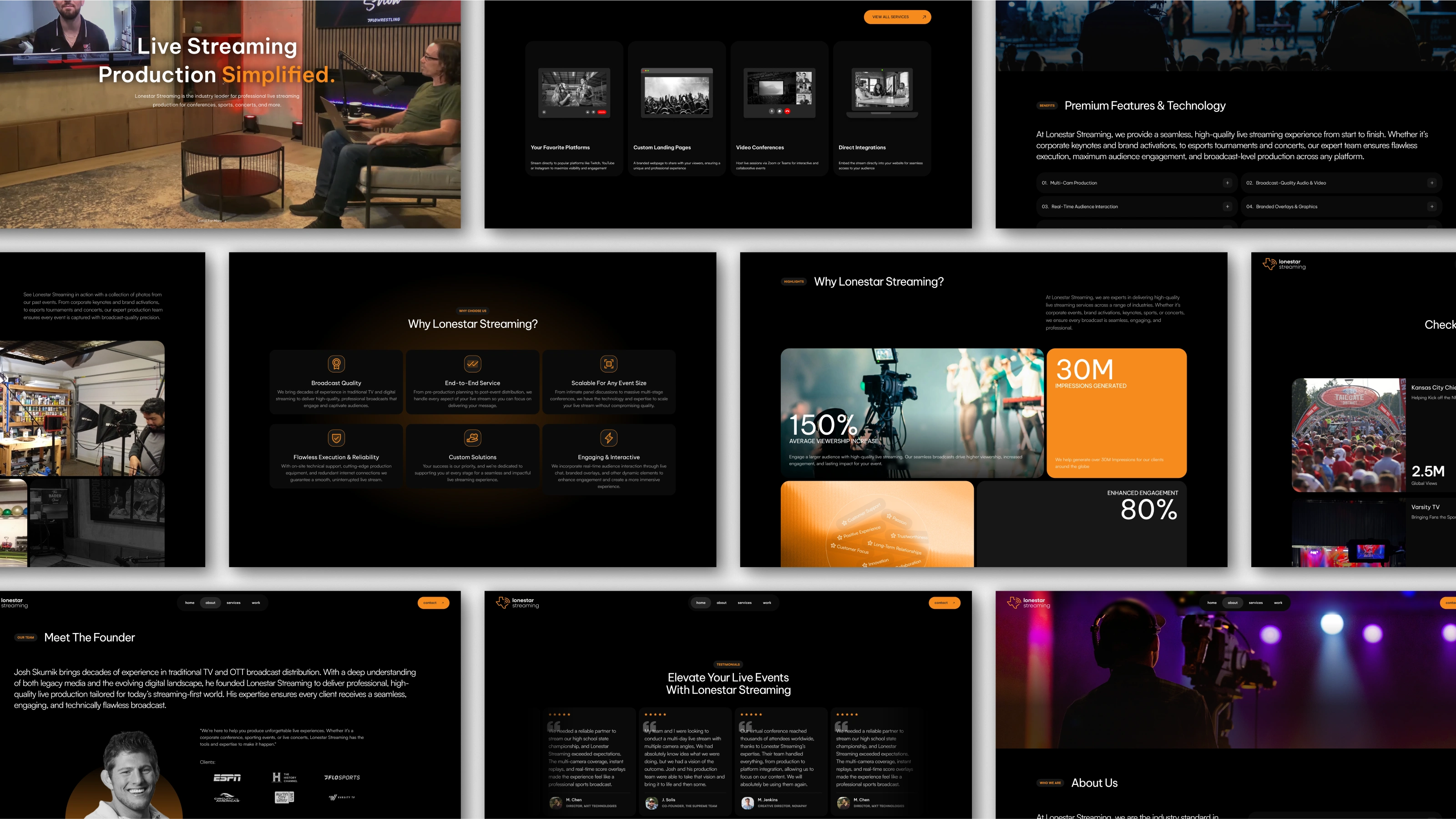Click contact button on Meet The Founder page
1456x819 pixels.
433,603
